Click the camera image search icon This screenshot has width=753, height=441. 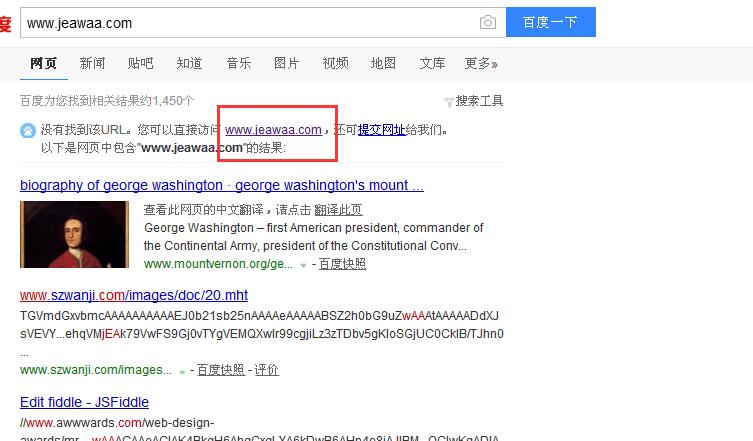pyautogui.click(x=487, y=22)
